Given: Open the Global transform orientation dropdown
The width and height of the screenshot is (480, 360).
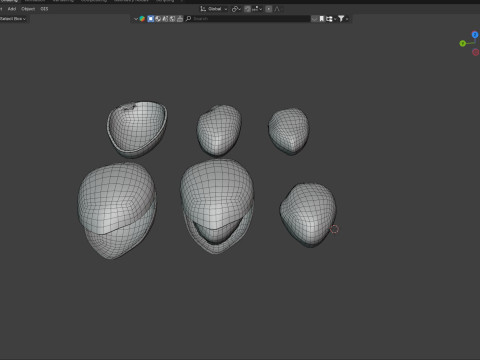Looking at the screenshot, I should tap(214, 9).
